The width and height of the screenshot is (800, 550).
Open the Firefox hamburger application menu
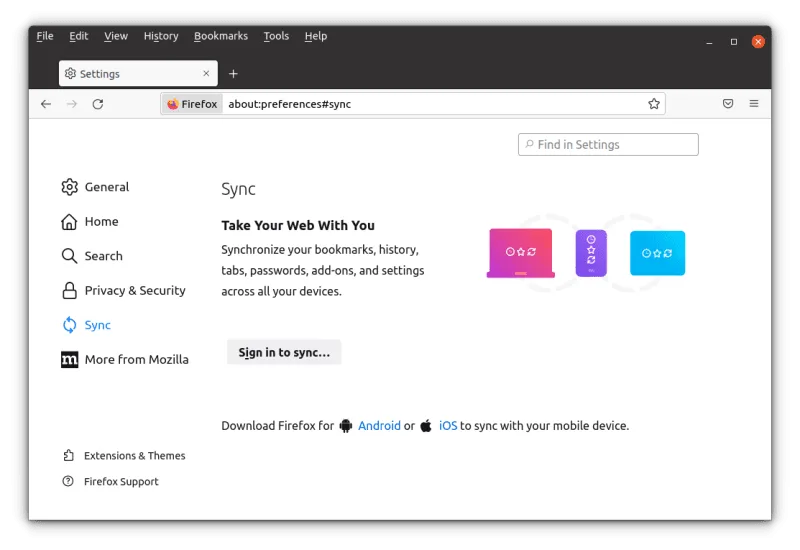[754, 104]
